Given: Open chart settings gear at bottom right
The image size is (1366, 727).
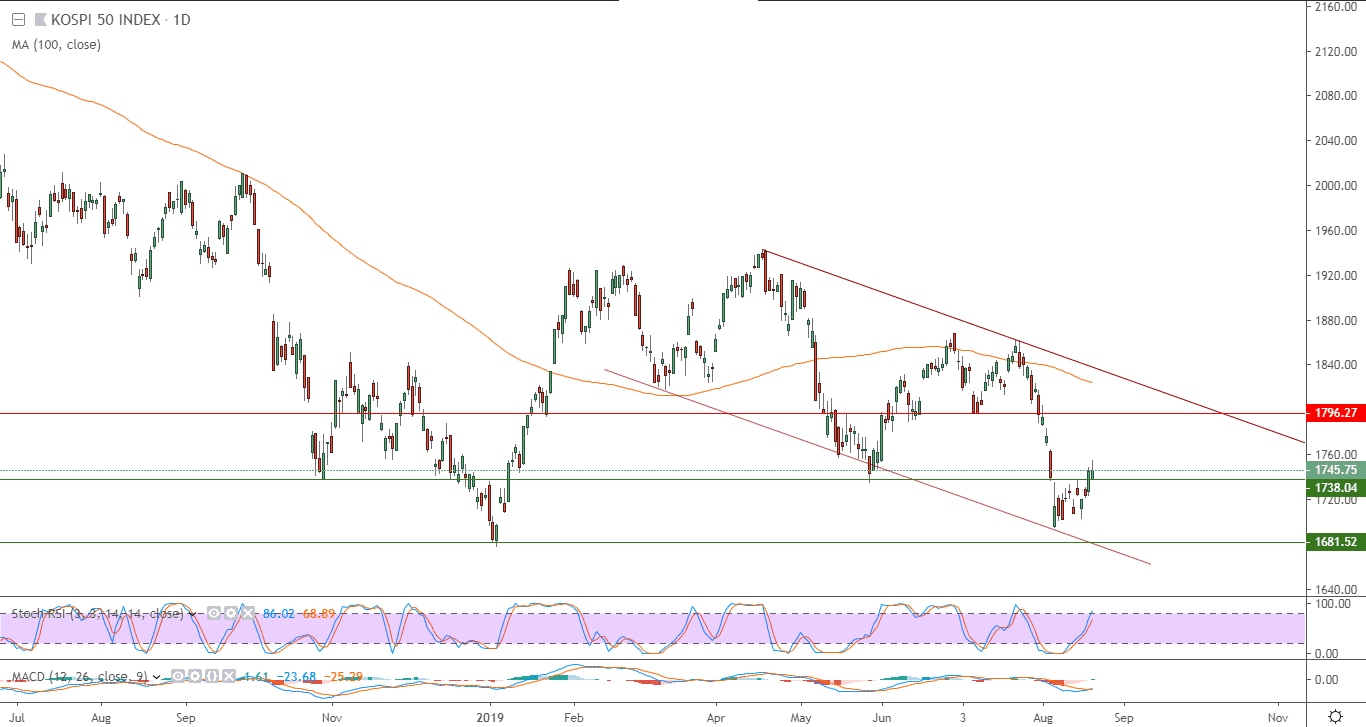Looking at the screenshot, I should point(1335,716).
